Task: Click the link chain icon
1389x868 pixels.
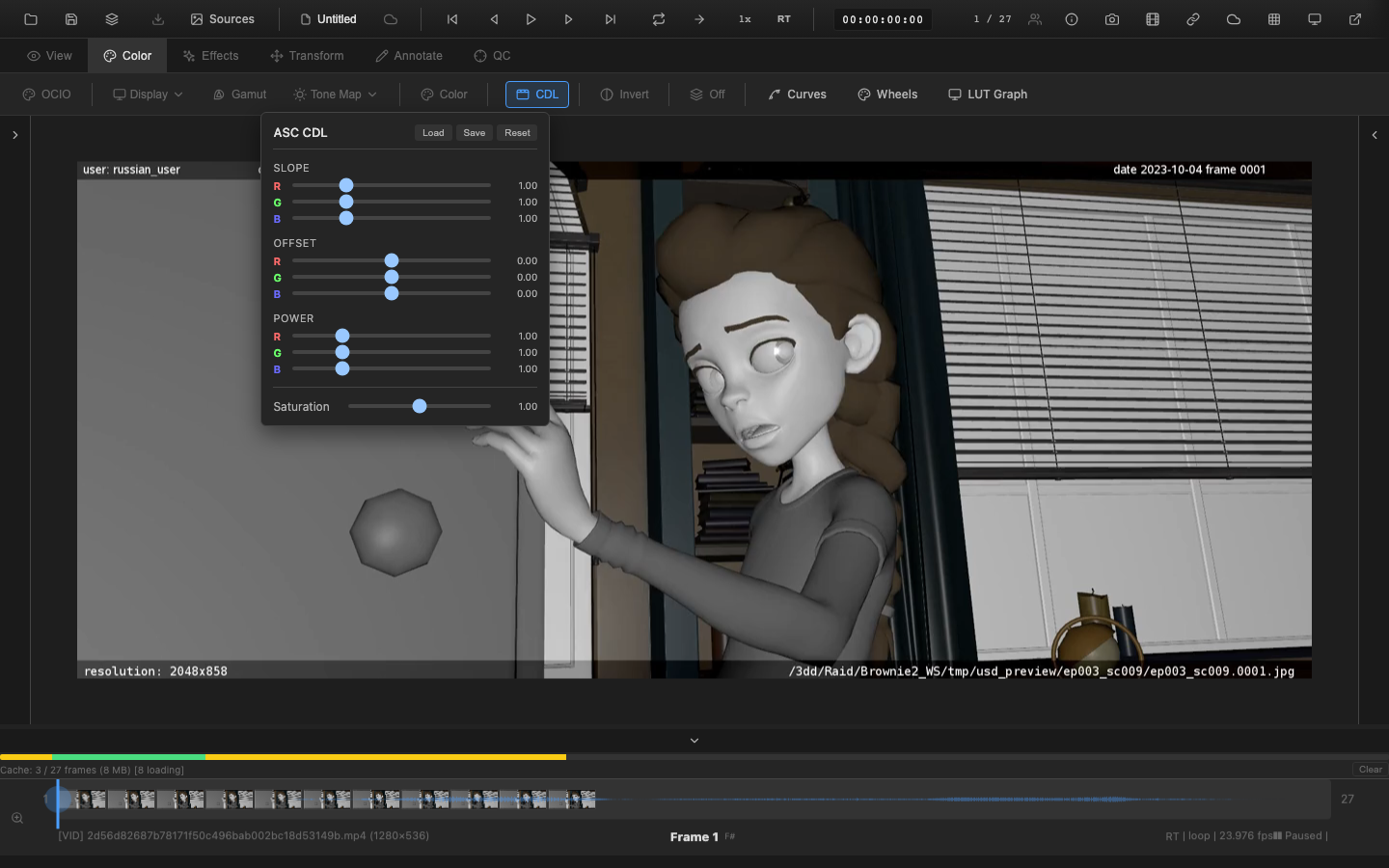Action: point(1193,19)
